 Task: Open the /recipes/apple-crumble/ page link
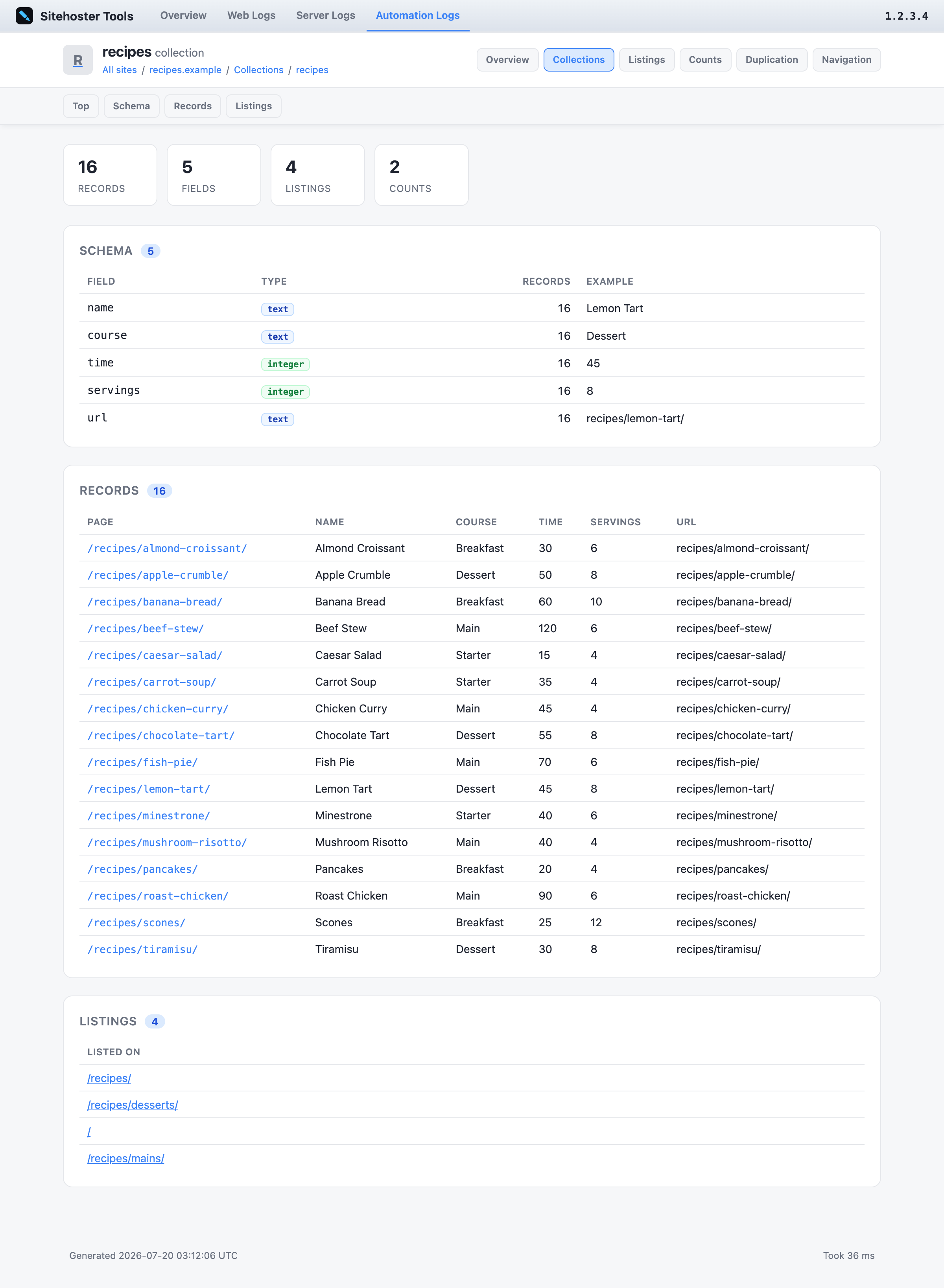pos(158,575)
